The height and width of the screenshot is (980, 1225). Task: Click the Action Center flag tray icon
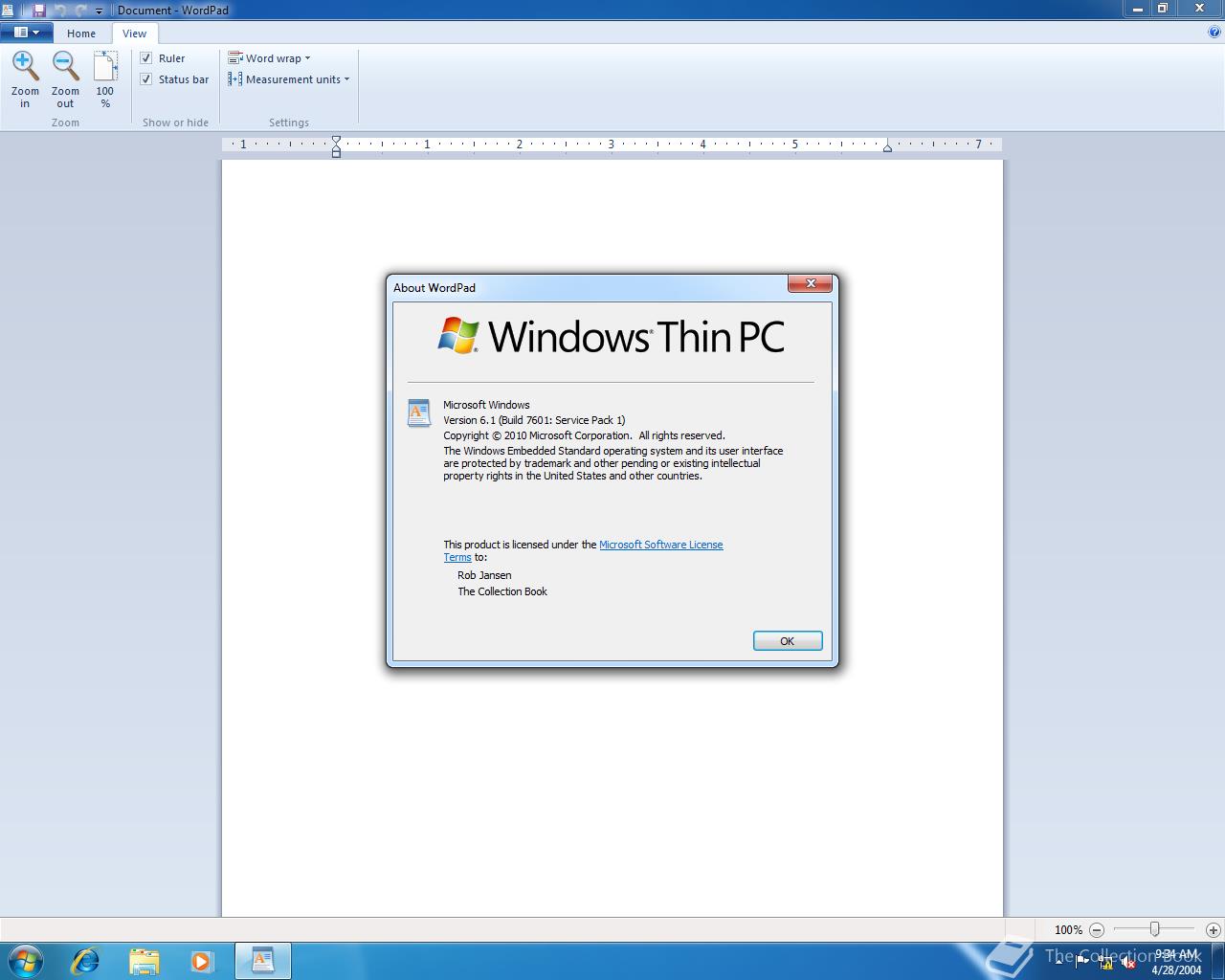click(x=1082, y=963)
